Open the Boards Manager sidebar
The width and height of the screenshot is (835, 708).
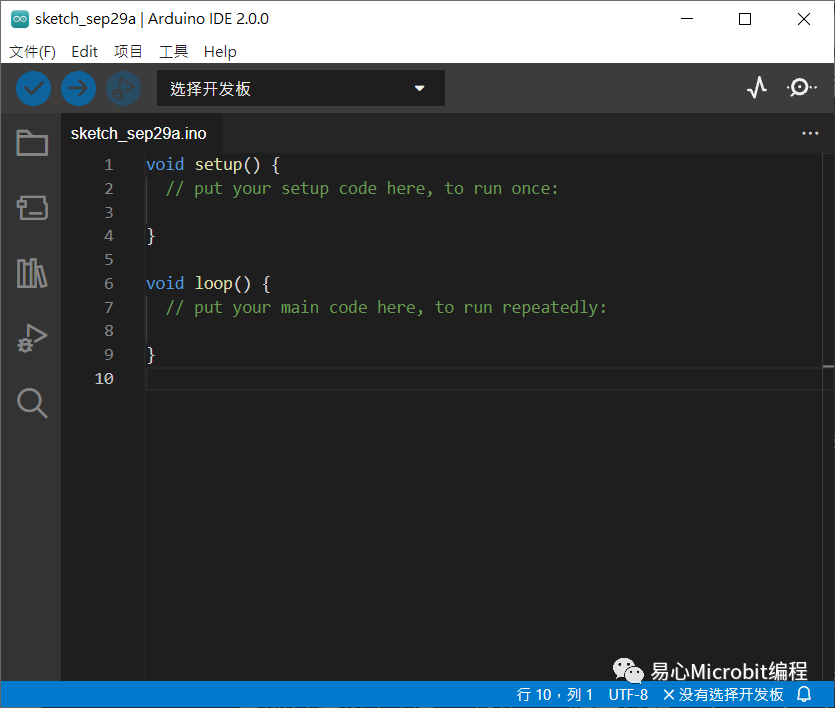(x=32, y=208)
